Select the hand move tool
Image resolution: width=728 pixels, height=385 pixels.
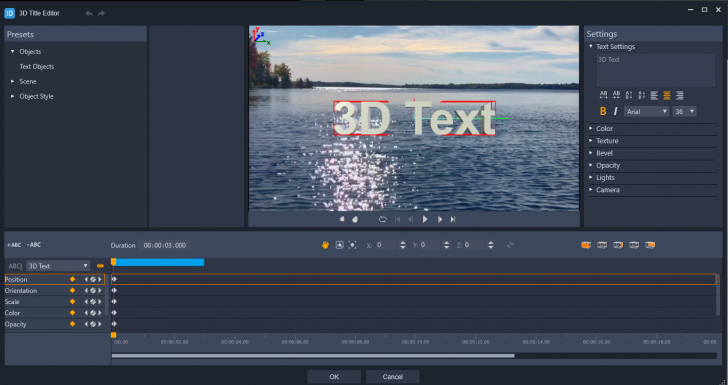point(325,245)
